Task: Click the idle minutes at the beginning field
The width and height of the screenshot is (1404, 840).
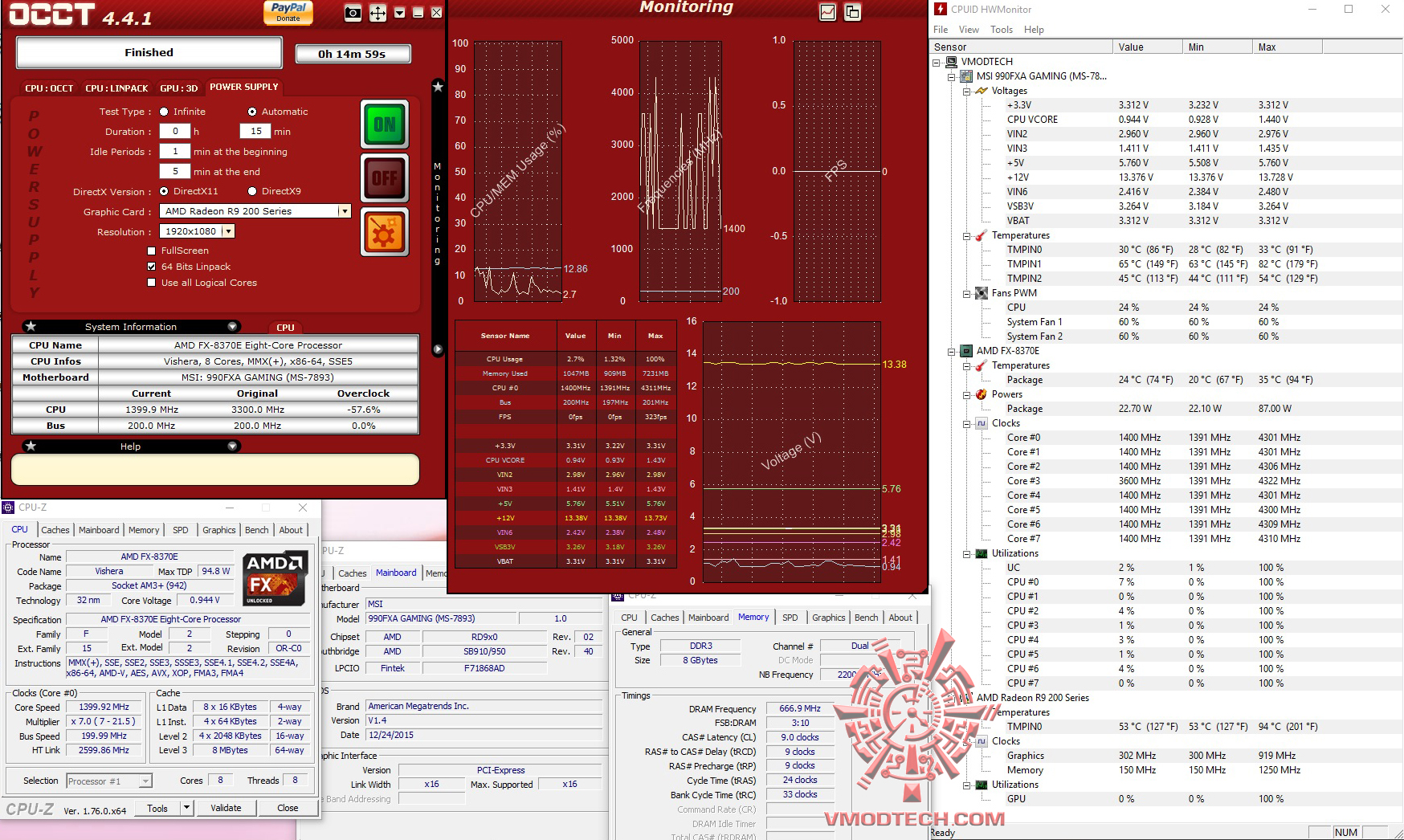Action: [175, 151]
